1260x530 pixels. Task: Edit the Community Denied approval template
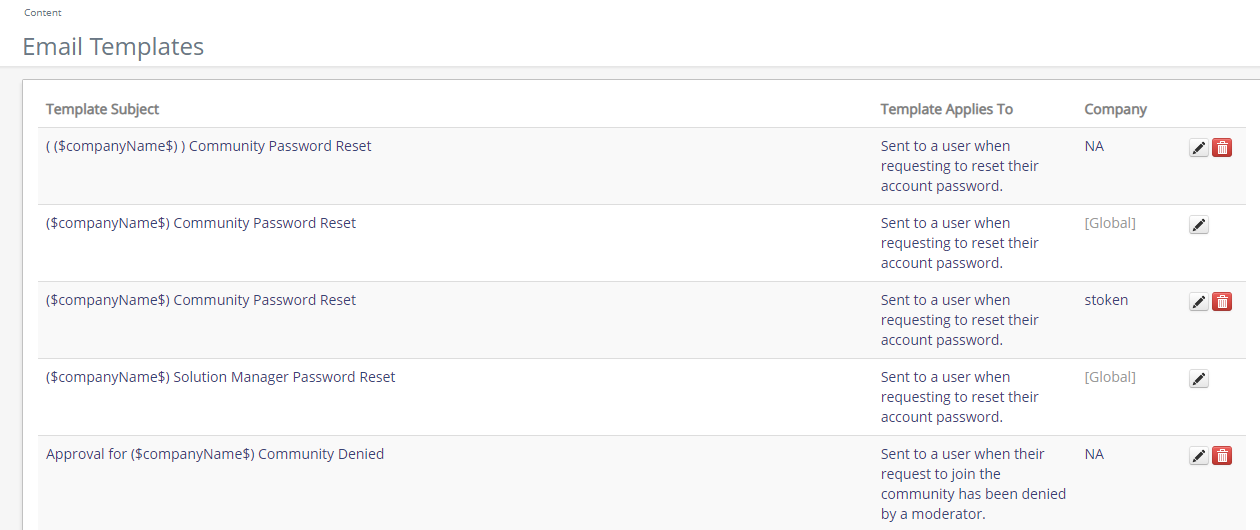(1199, 456)
